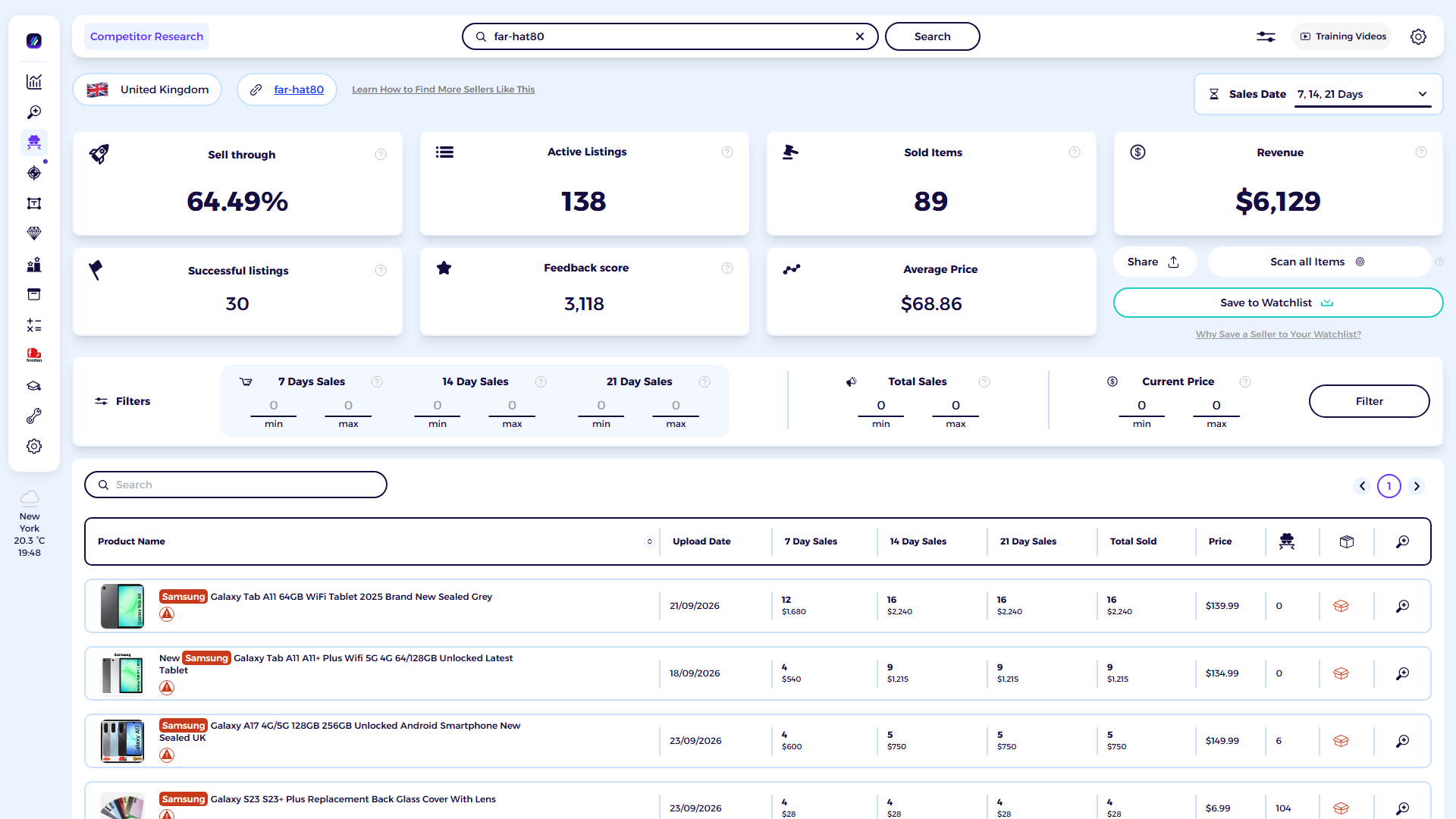This screenshot has width=1456, height=819.
Task: Click Save to Watchlist button
Action: coord(1278,303)
